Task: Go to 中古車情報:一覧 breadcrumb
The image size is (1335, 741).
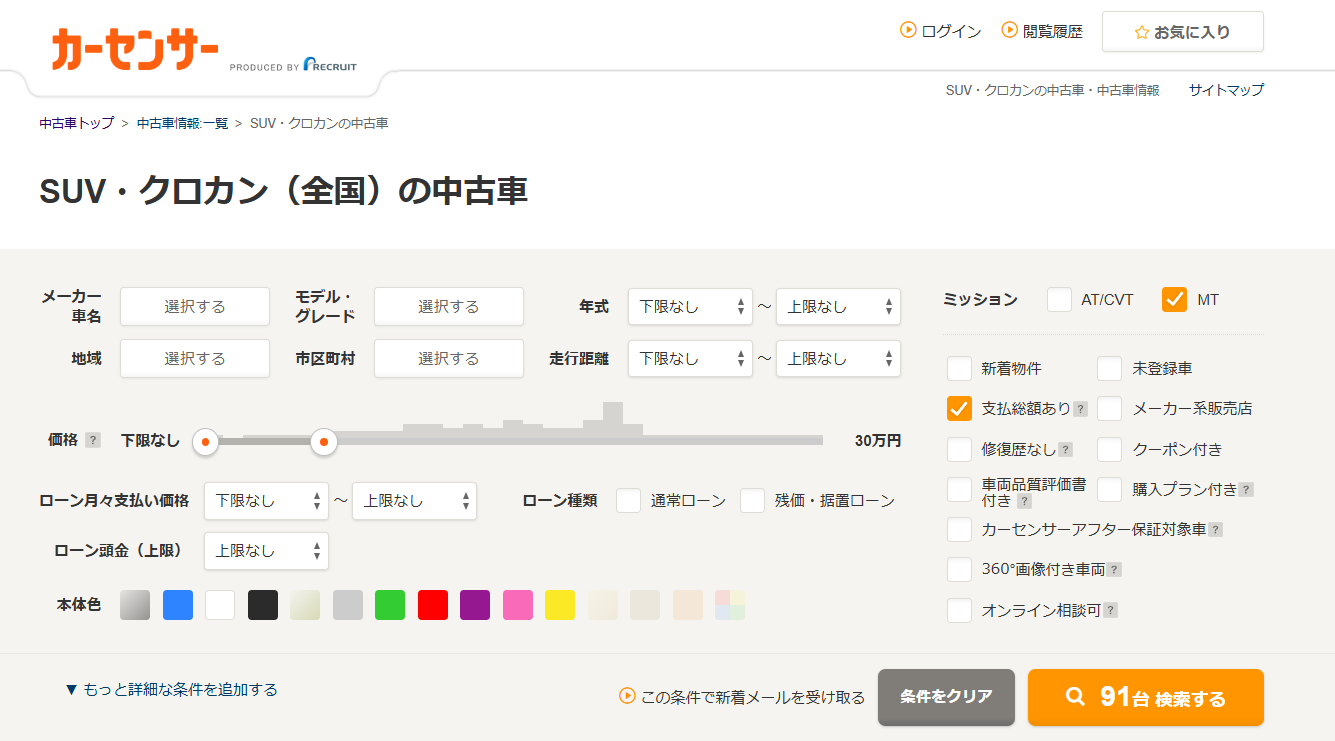Action: (x=182, y=123)
